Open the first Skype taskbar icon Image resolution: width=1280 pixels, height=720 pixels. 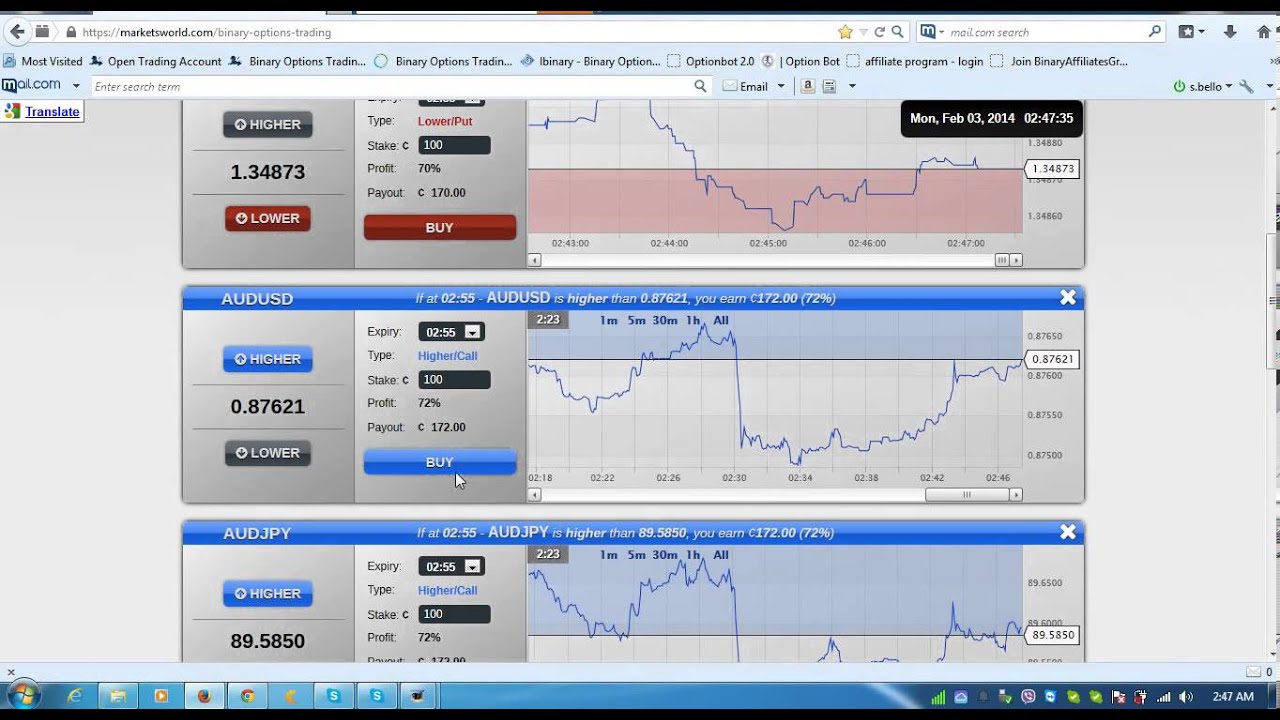coord(334,696)
